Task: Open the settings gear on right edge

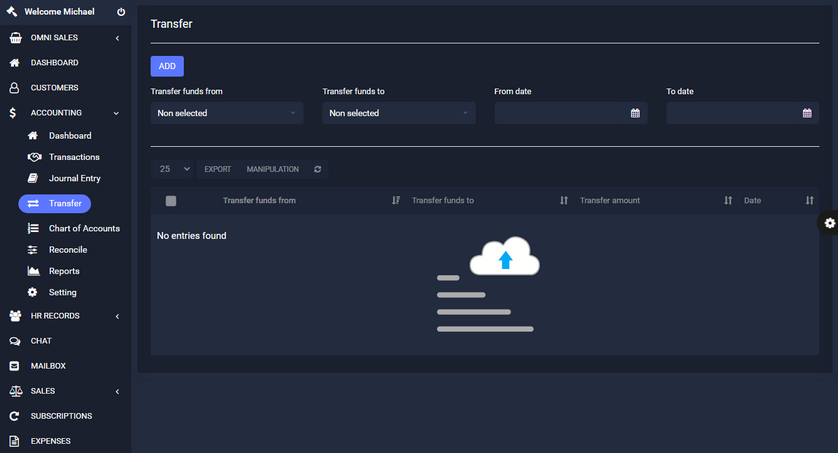Action: 829,223
